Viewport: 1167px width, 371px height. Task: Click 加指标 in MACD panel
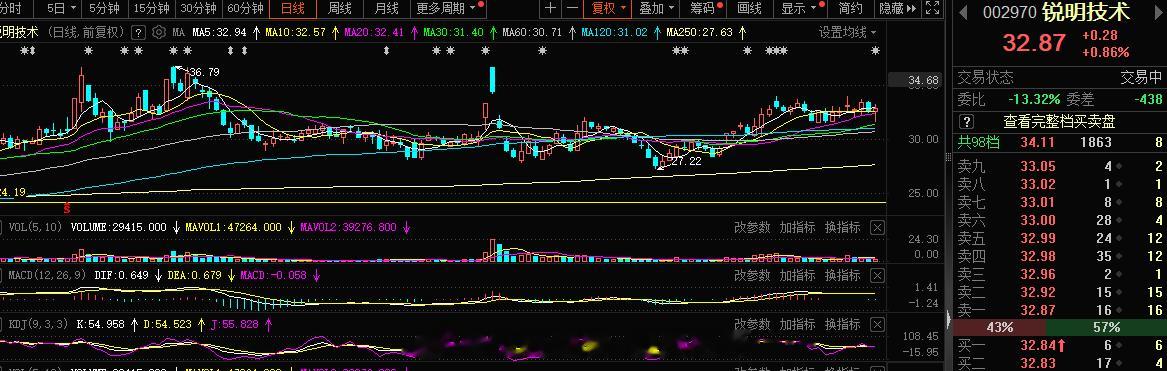[x=797, y=276]
